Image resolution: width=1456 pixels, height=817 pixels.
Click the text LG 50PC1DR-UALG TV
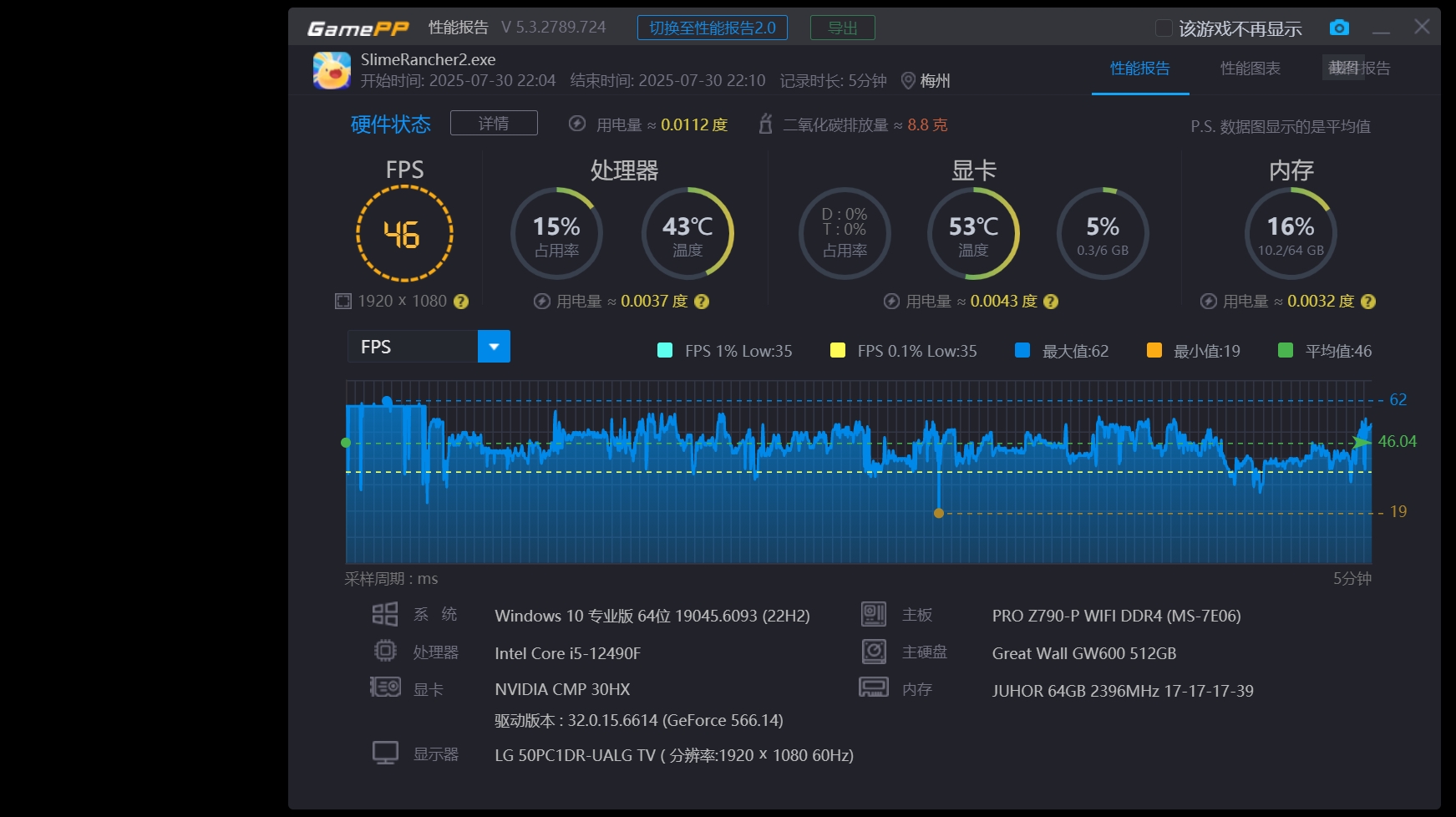click(575, 755)
